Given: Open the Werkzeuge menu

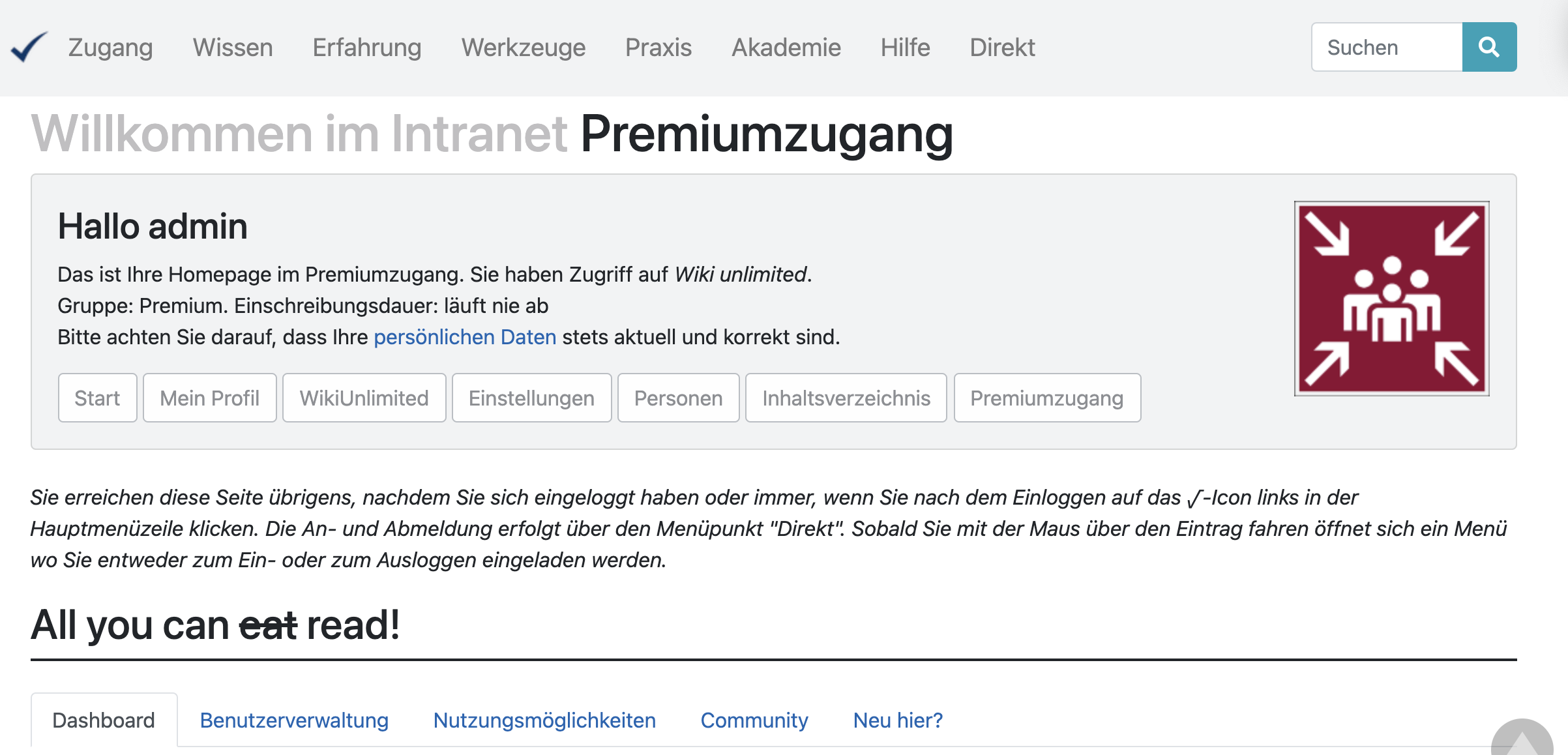Looking at the screenshot, I should tap(523, 47).
